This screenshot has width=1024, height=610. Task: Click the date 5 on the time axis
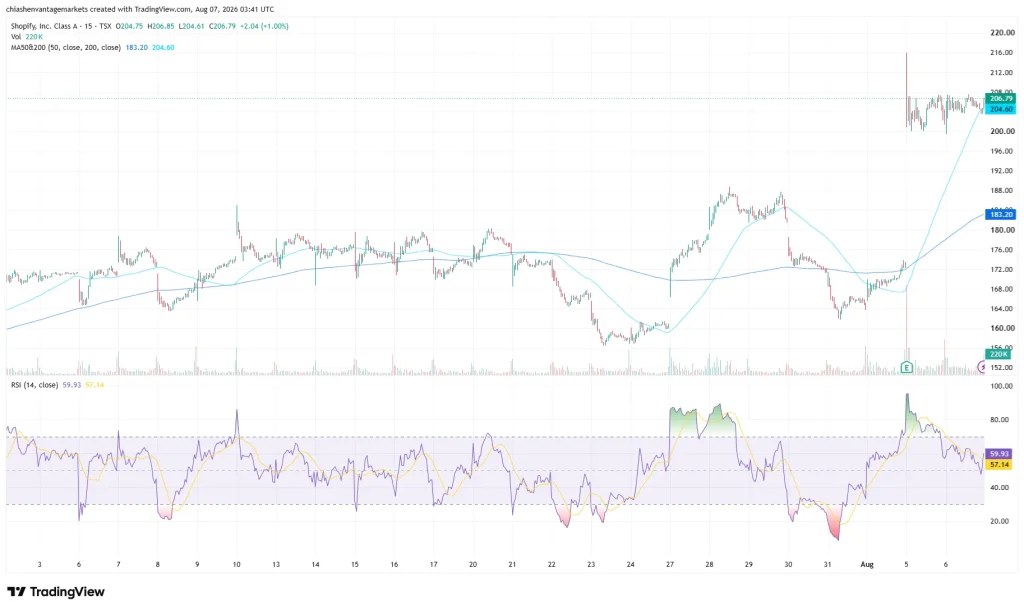pyautogui.click(x=906, y=564)
